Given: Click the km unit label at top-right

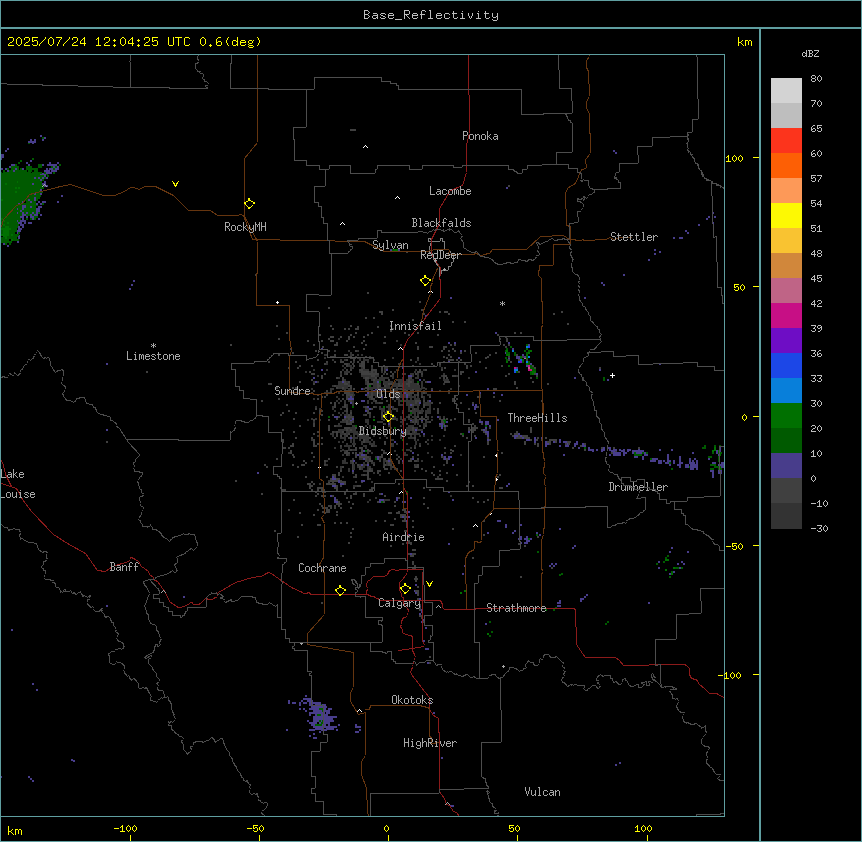Looking at the screenshot, I should pos(744,42).
